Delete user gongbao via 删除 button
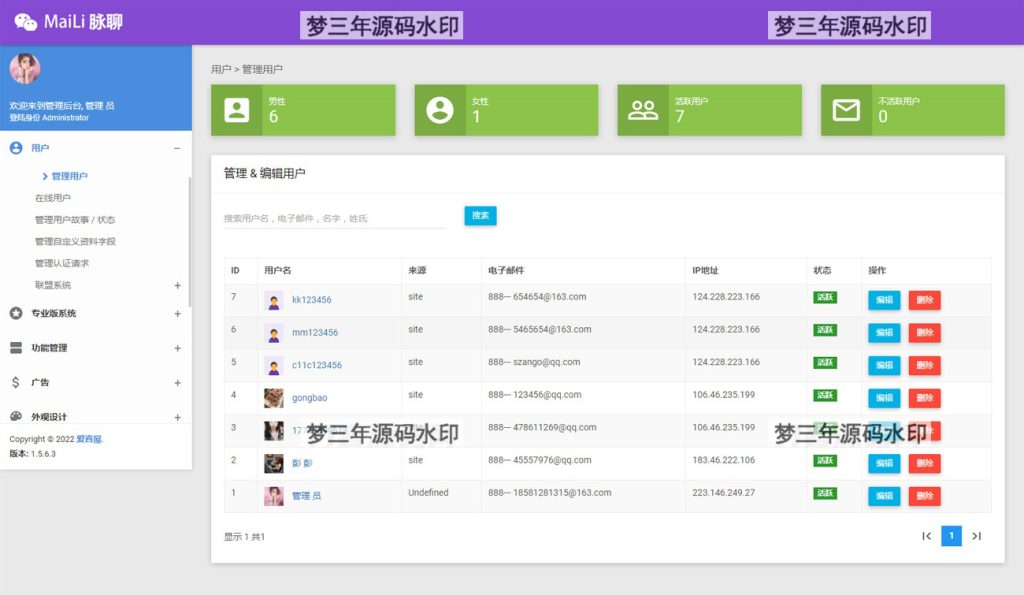Viewport: 1024px width, 595px height. (x=925, y=398)
